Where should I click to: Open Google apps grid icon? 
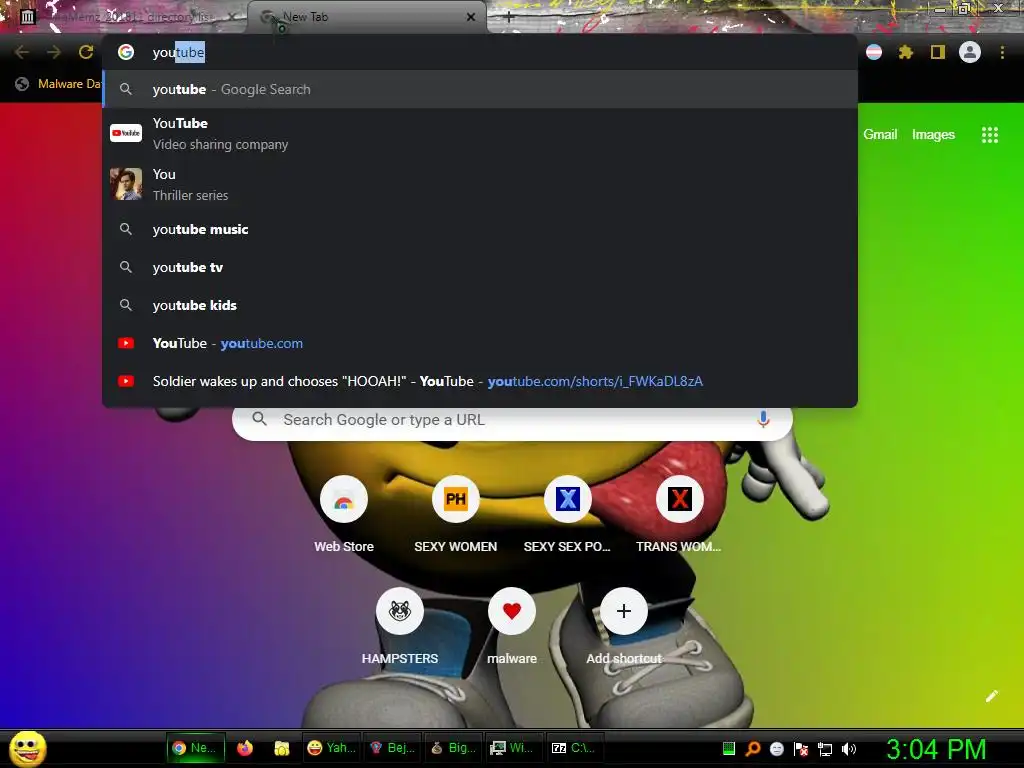(989, 135)
